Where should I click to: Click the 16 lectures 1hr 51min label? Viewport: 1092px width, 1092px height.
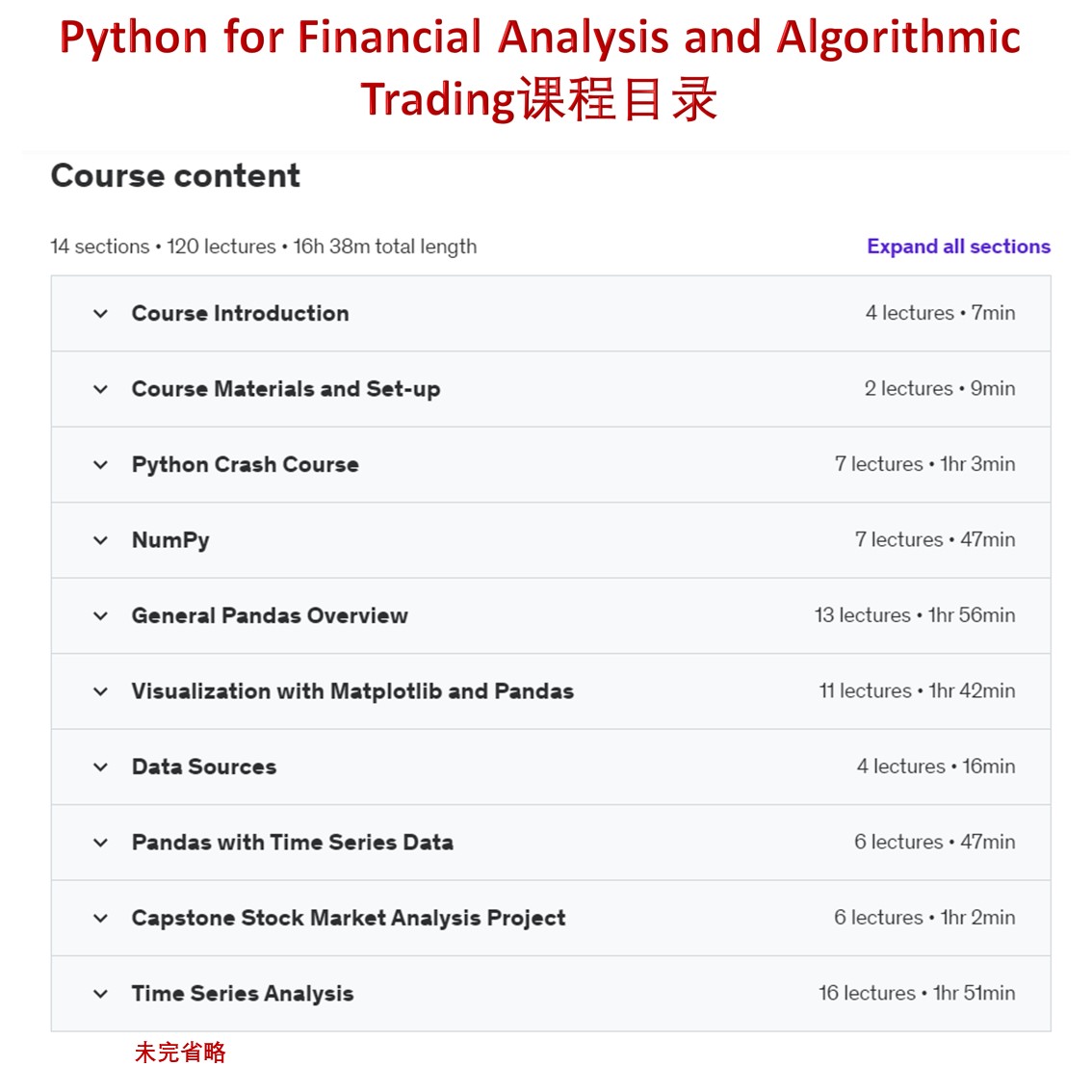click(917, 993)
